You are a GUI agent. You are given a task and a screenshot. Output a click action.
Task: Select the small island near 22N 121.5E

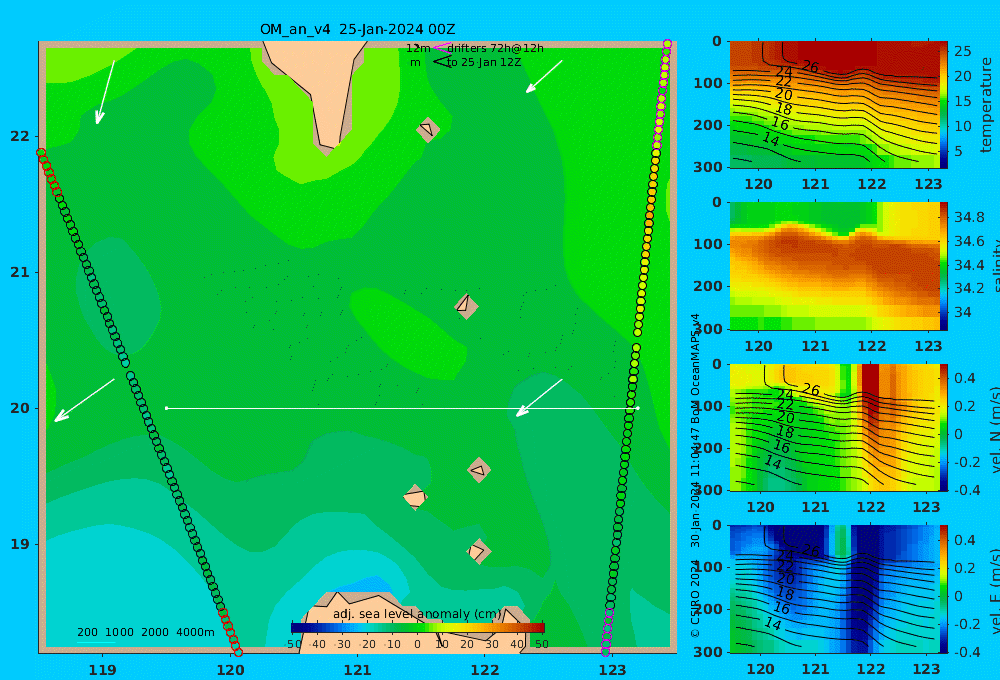point(428,129)
